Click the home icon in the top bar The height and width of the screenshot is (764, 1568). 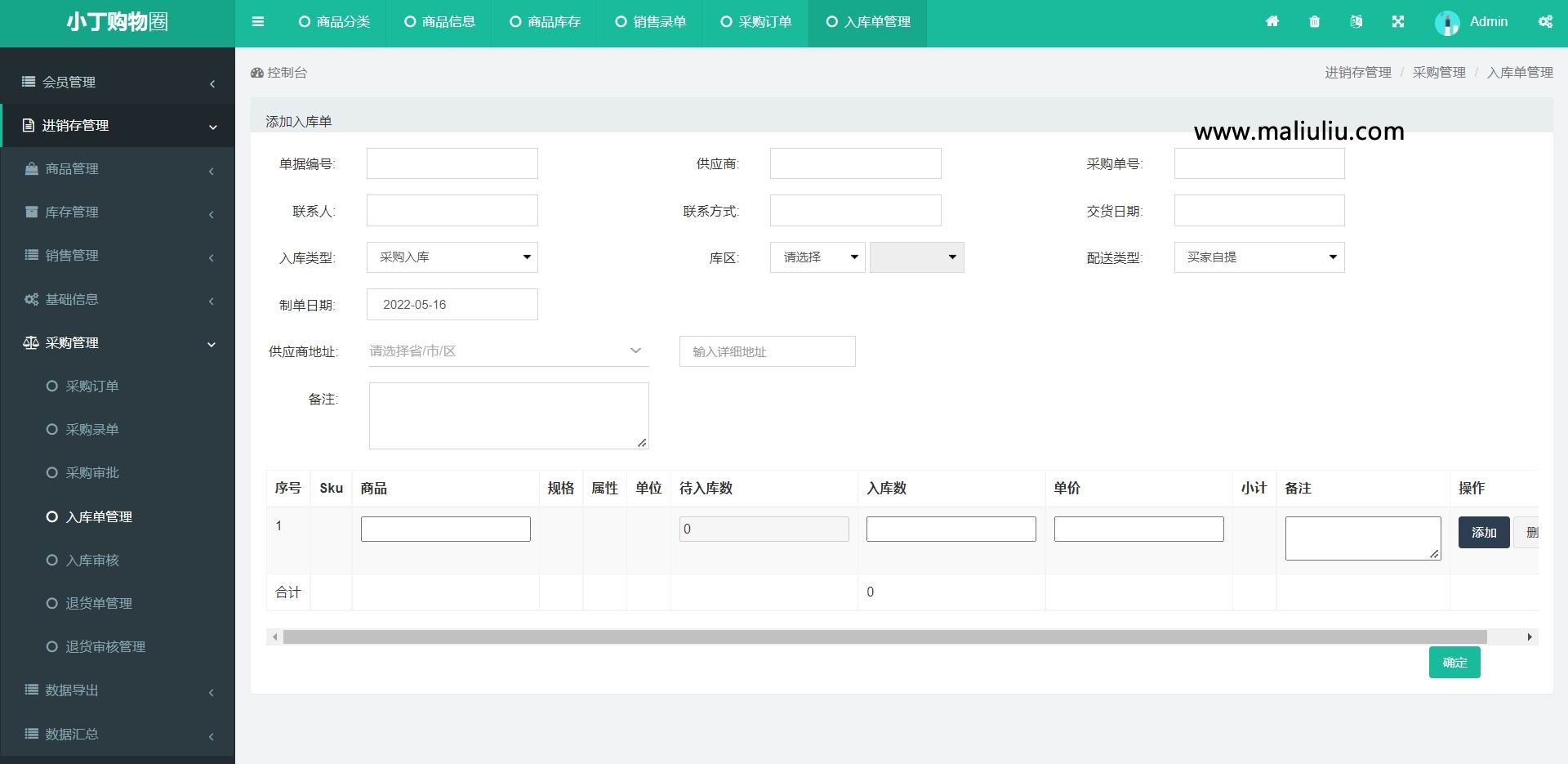tap(1272, 21)
